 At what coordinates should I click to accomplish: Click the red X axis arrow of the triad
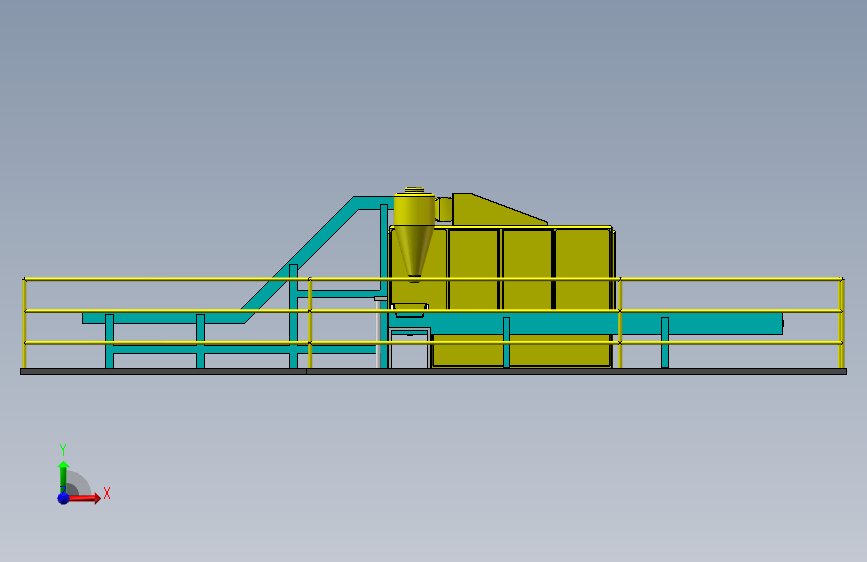(x=84, y=498)
